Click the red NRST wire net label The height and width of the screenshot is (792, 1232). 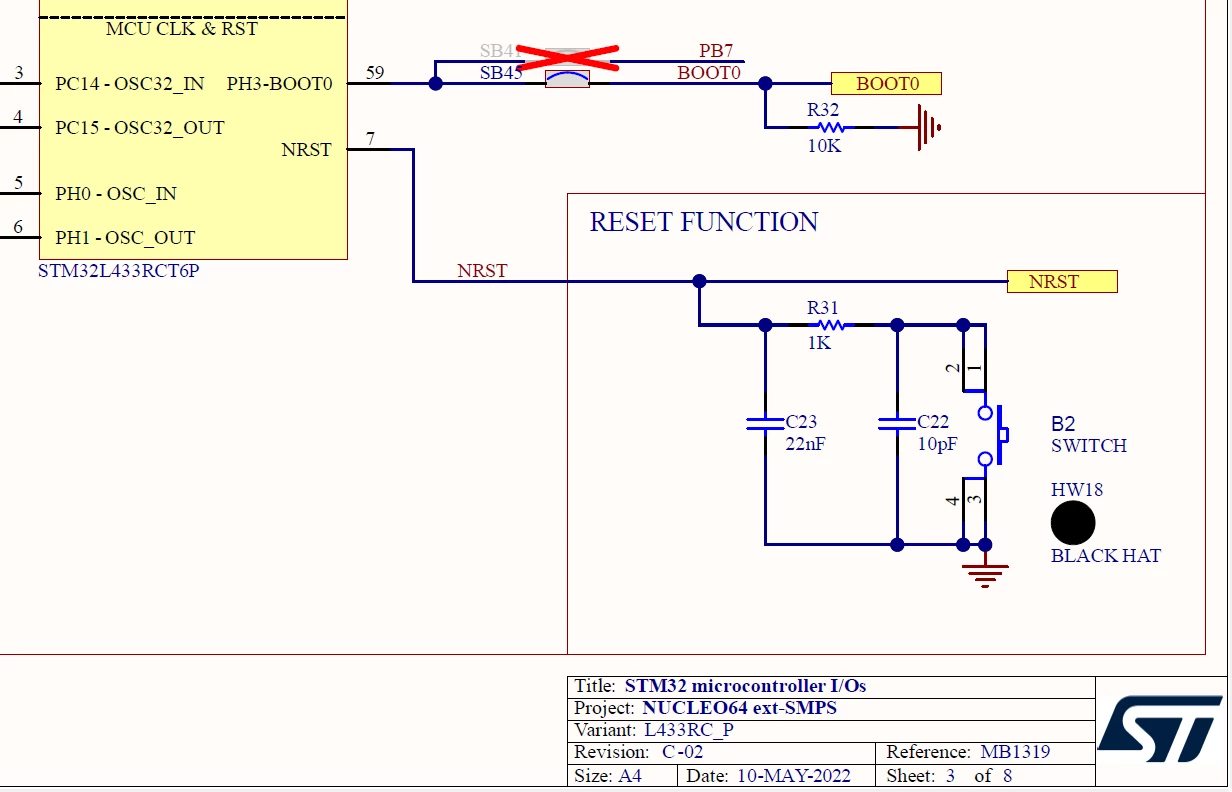click(x=482, y=271)
